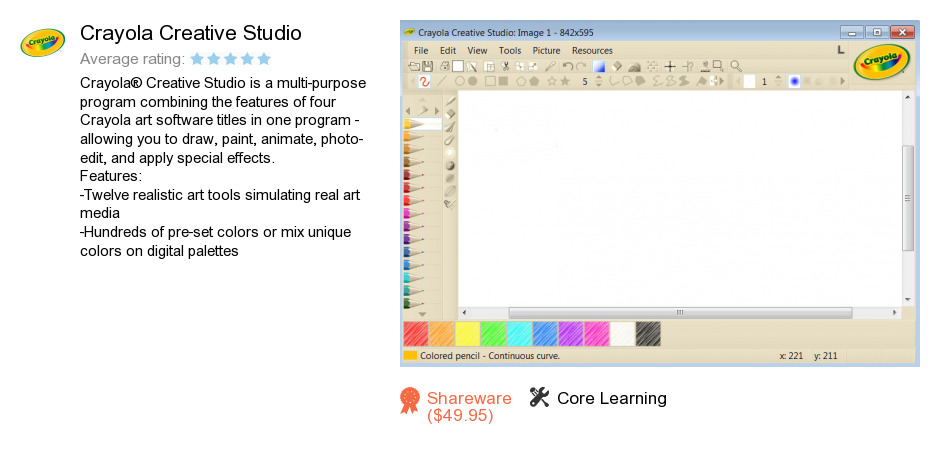Screen dimensions: 940x451
Task: Select the blue gradient fill tool
Action: click(599, 67)
